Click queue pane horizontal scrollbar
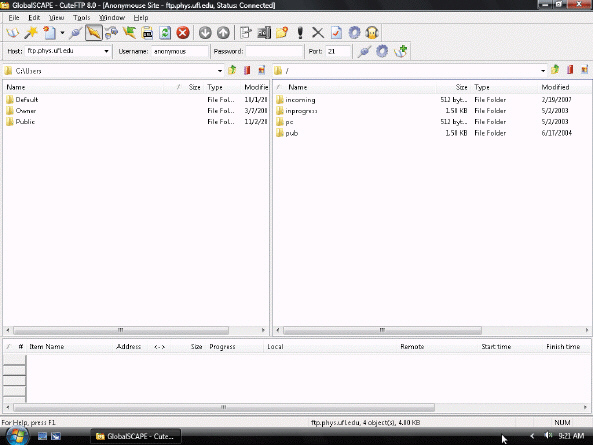This screenshot has height=445, width=593. (x=224, y=408)
